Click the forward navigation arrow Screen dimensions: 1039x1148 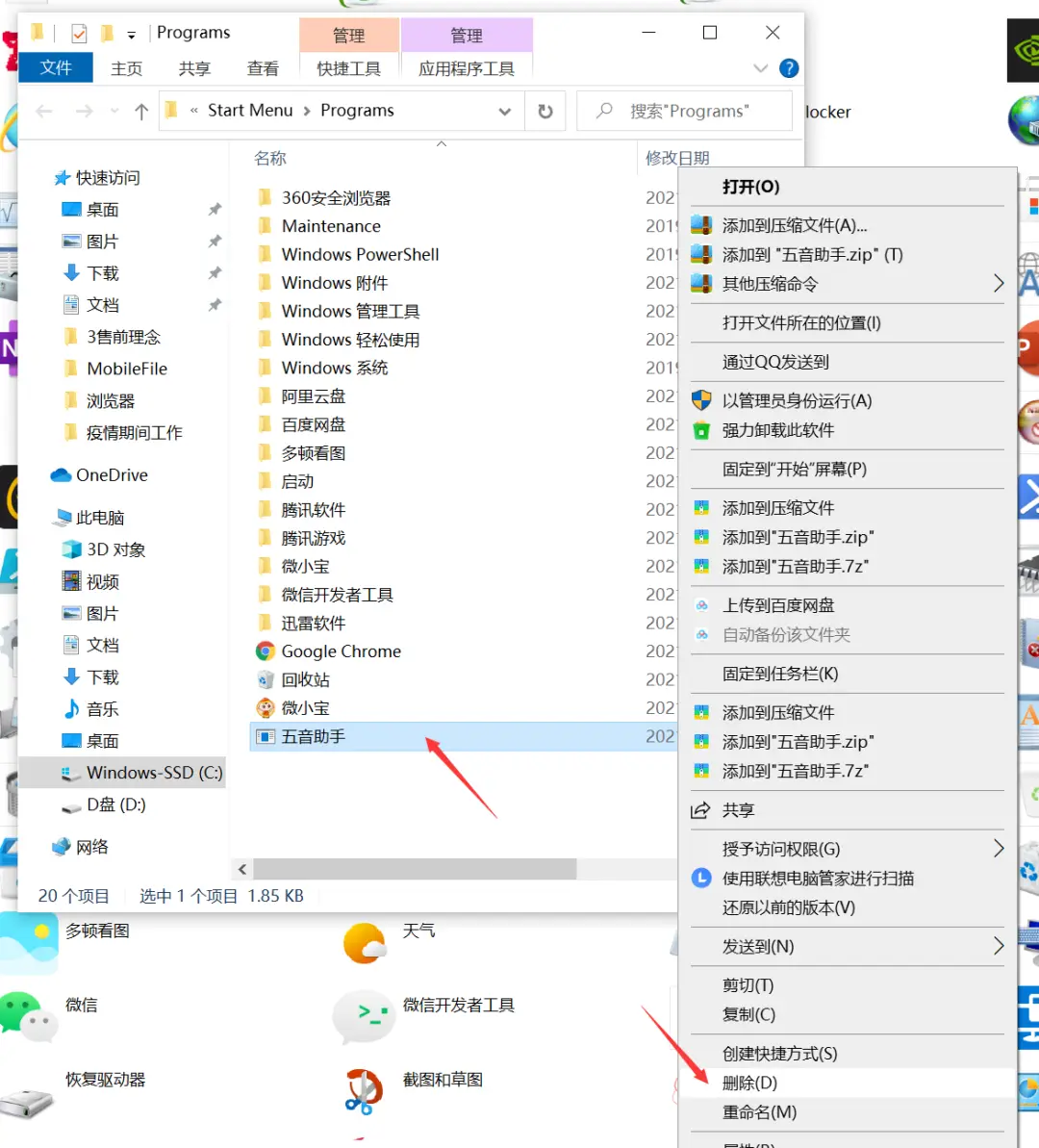click(85, 112)
